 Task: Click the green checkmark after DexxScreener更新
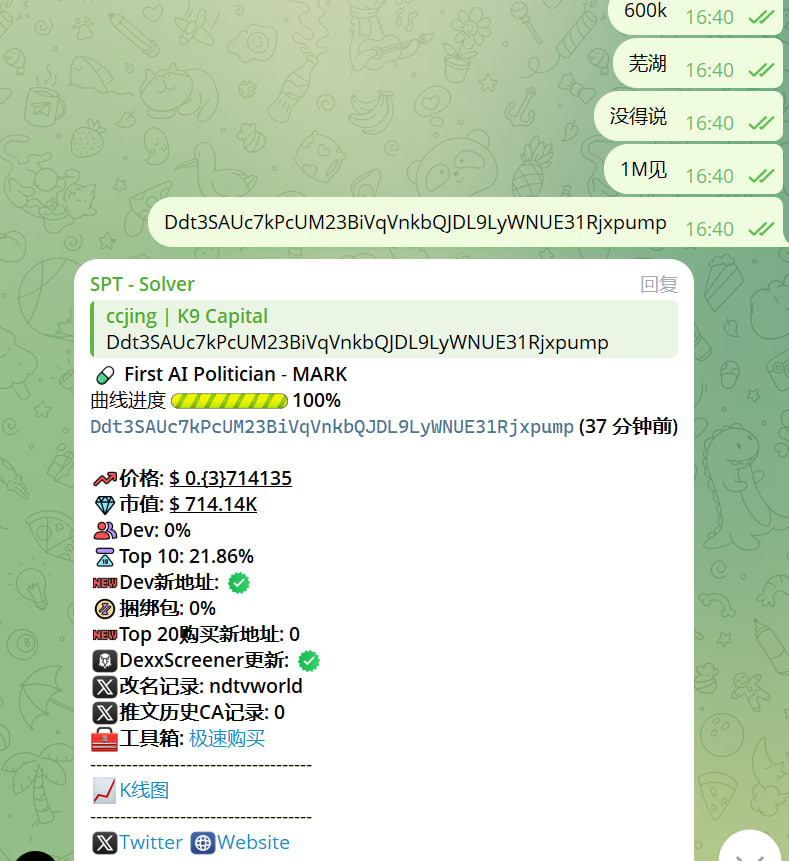309,661
